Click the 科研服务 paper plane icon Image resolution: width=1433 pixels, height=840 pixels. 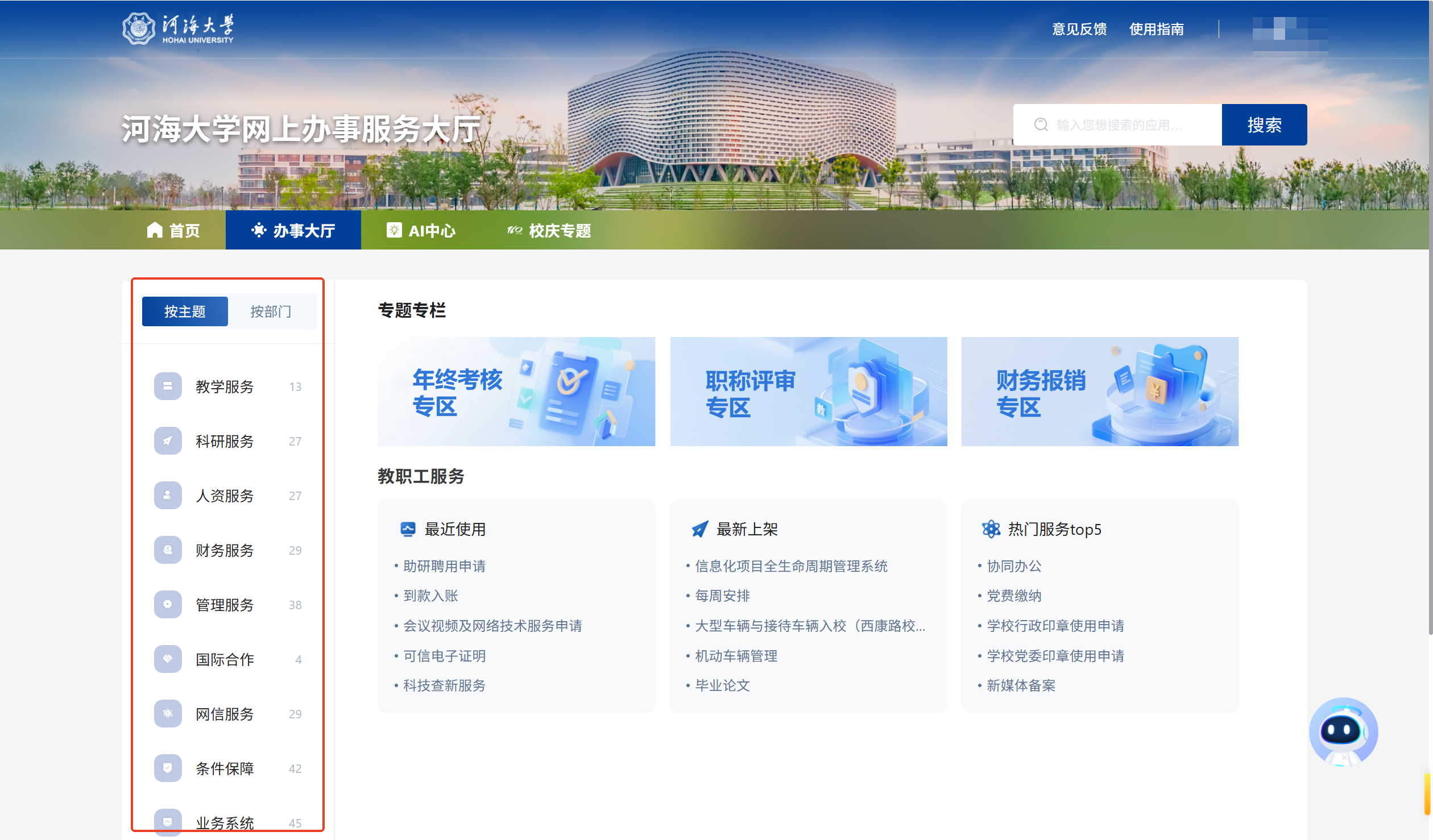(x=168, y=441)
